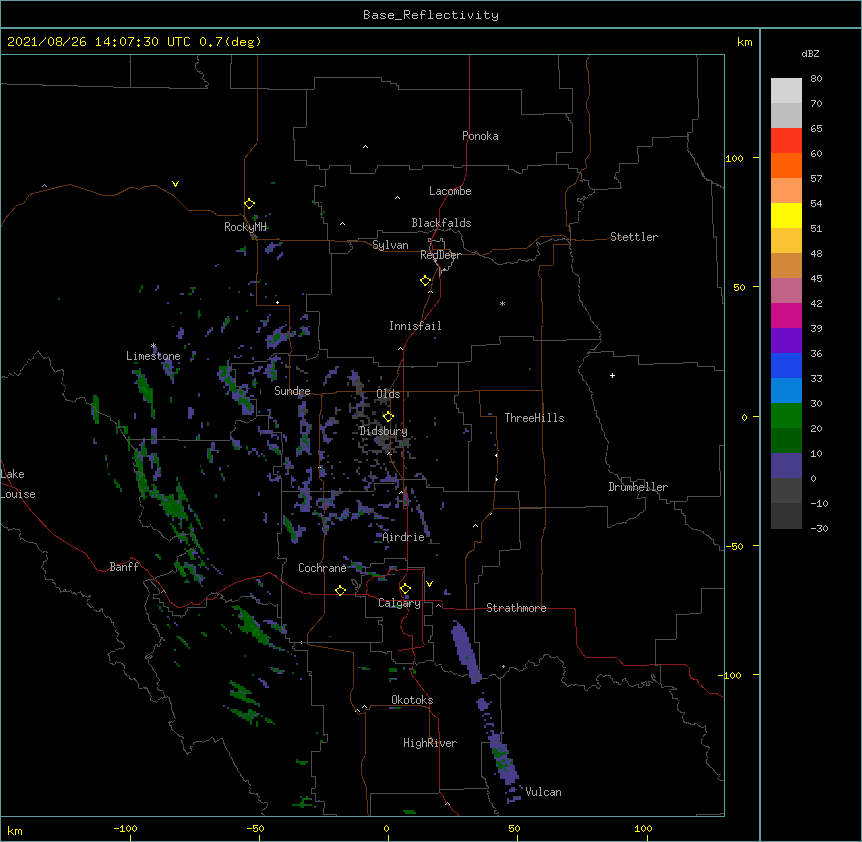Click the yellow station marker above Calgary

click(x=405, y=589)
